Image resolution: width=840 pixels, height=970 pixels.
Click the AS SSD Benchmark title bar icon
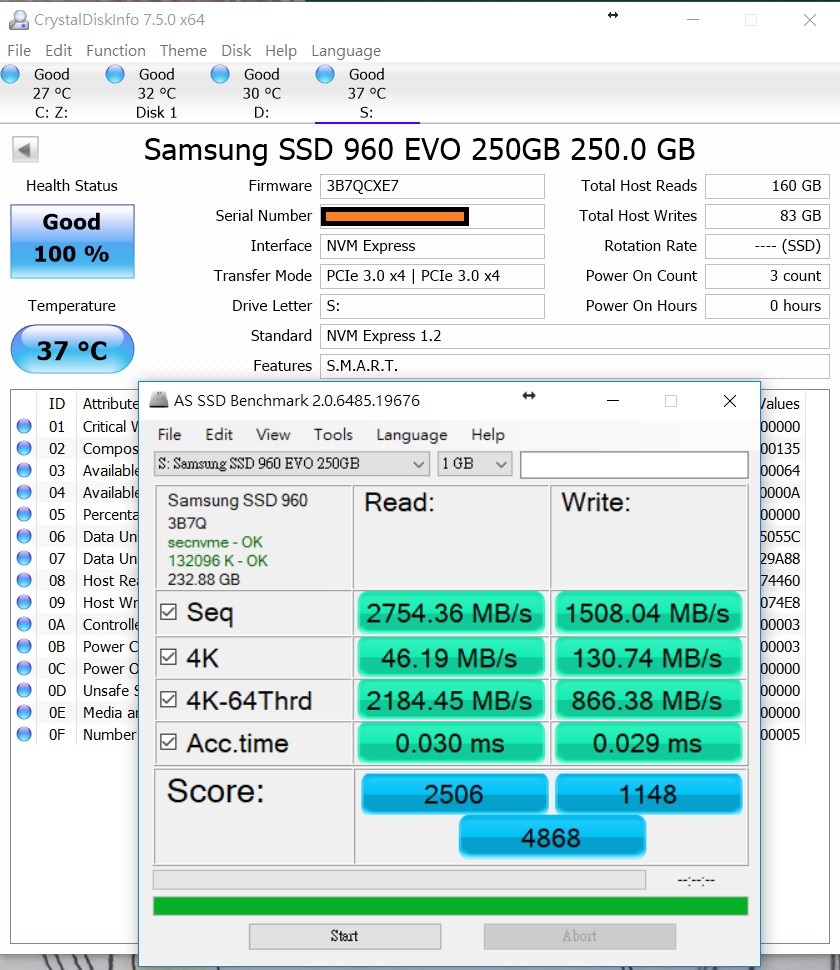click(x=159, y=400)
